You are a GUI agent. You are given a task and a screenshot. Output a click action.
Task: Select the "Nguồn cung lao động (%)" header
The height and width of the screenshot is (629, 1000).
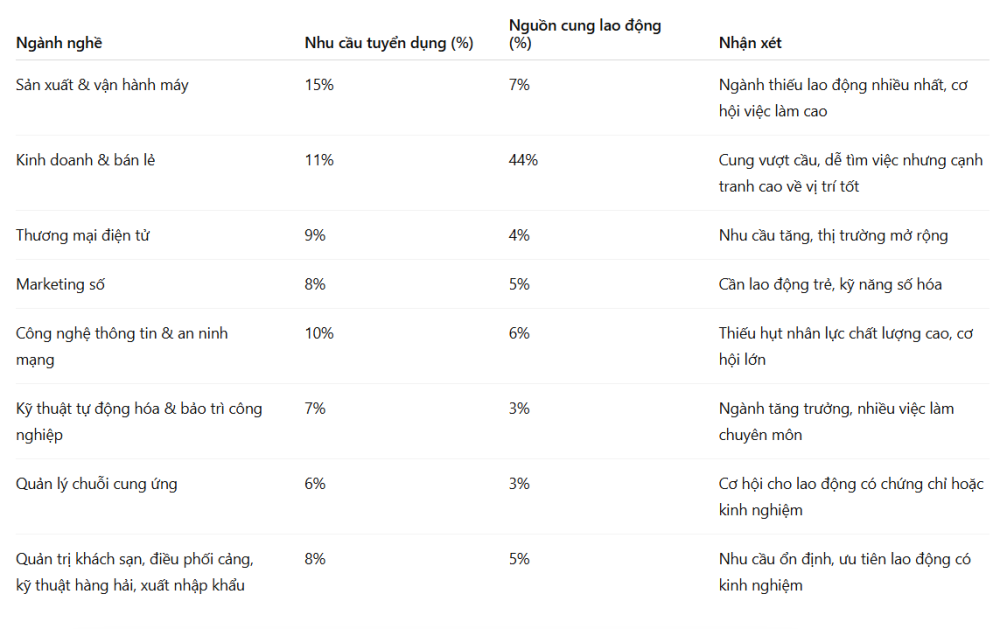[x=585, y=34]
